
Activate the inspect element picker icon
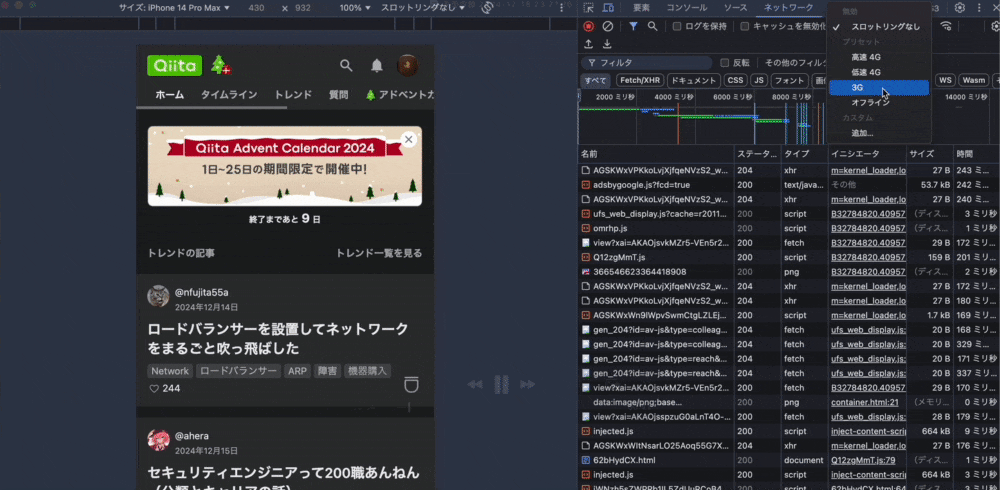click(589, 8)
